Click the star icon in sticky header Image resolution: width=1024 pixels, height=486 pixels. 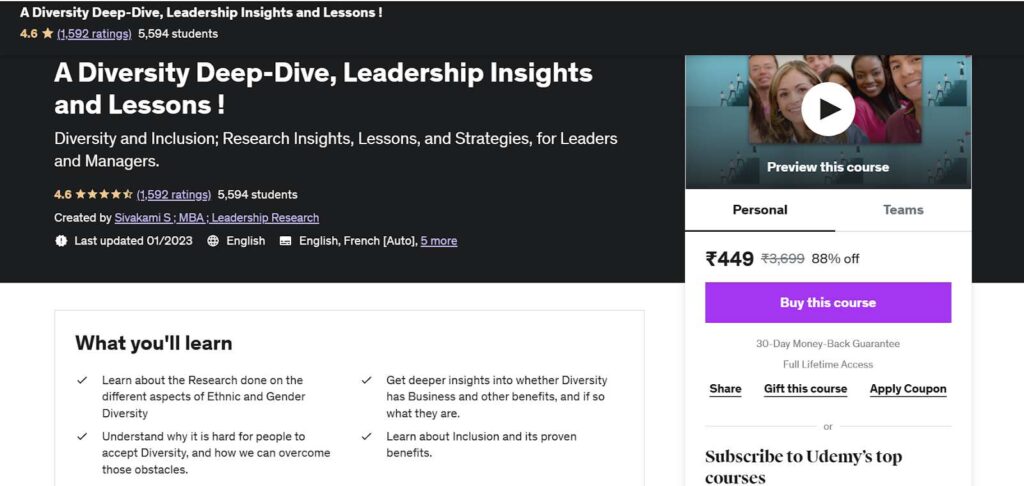[47, 33]
